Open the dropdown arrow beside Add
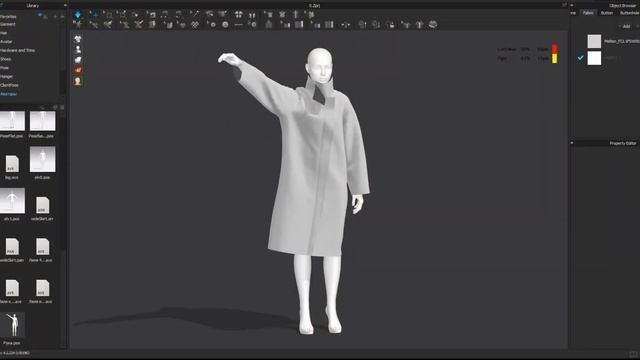640x360 pixels. [619, 27]
